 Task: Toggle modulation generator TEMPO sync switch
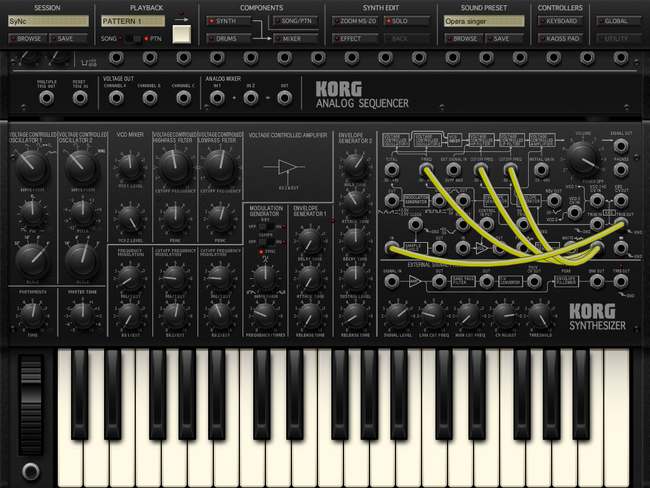[x=267, y=242]
